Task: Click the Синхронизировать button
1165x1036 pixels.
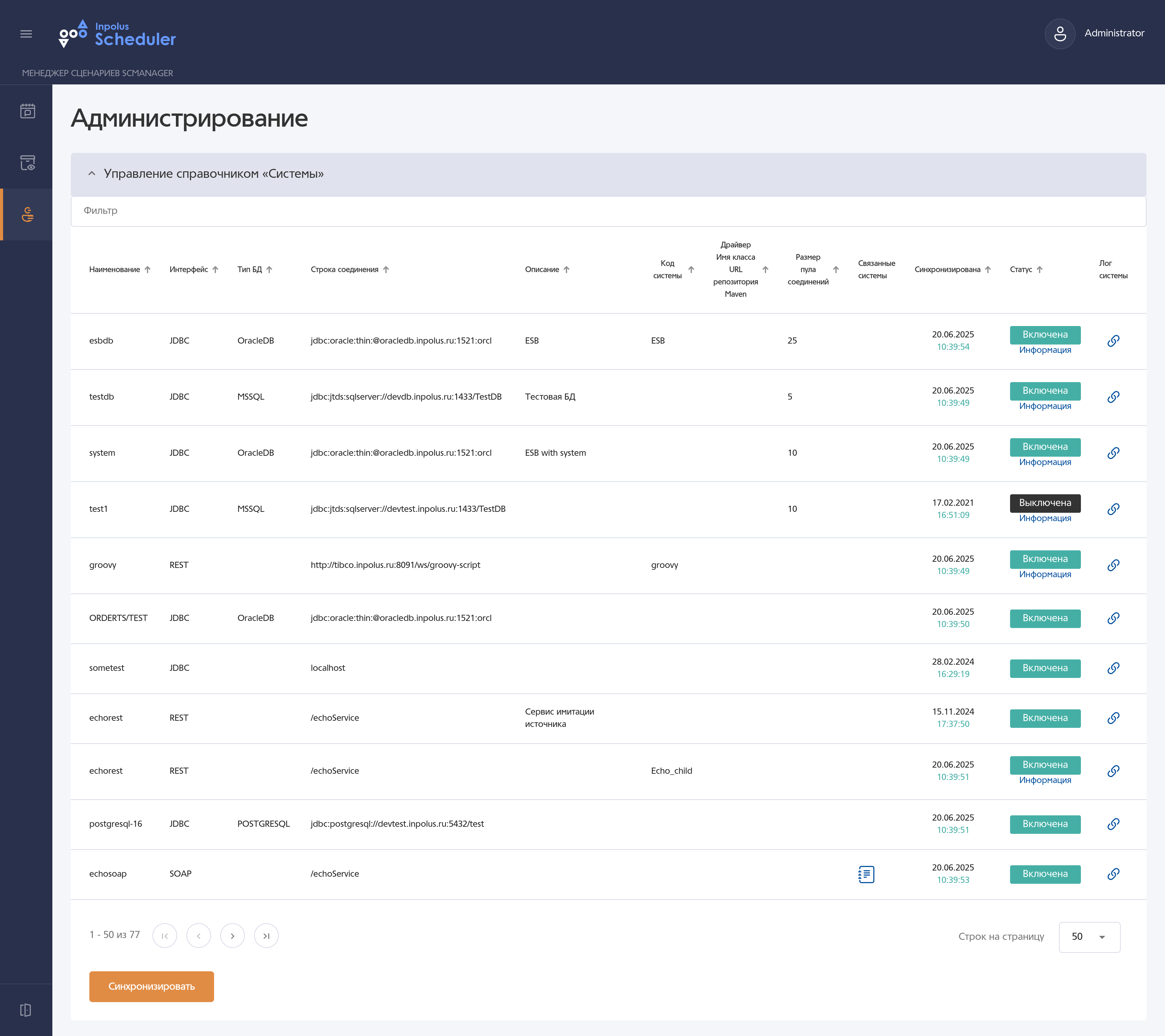Action: (151, 986)
